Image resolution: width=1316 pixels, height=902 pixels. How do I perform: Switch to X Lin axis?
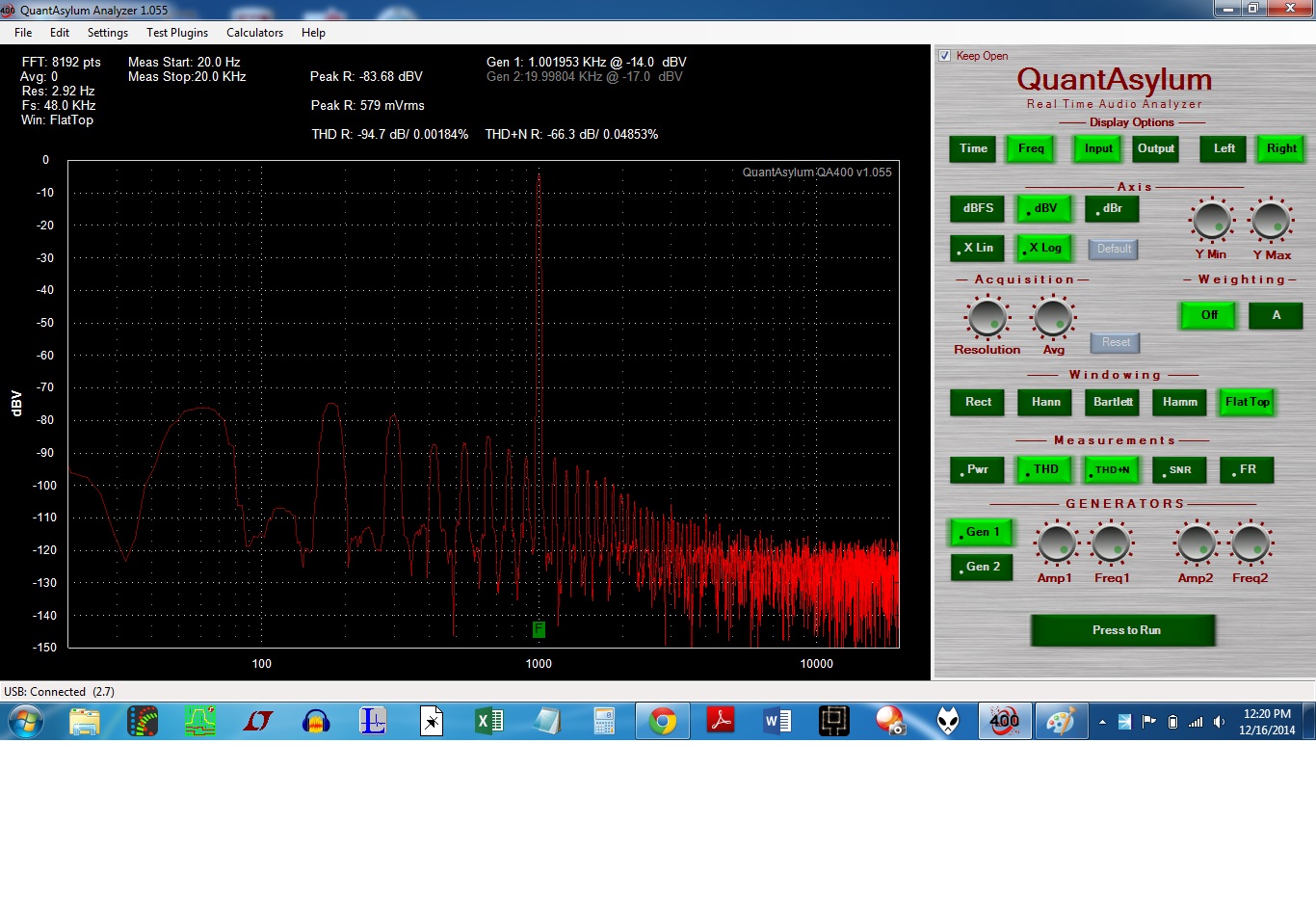(978, 248)
